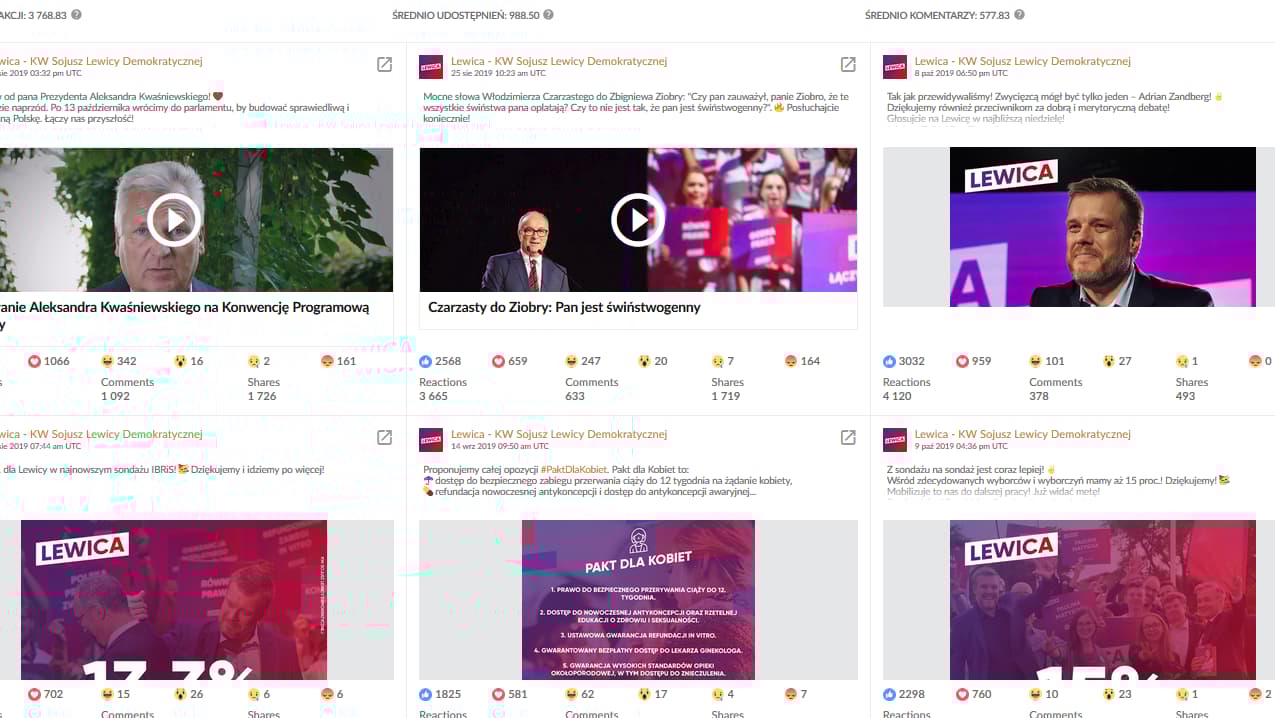1275x718 pixels.
Task: Open the Pakt dla Kobiet graphic
Action: point(638,600)
